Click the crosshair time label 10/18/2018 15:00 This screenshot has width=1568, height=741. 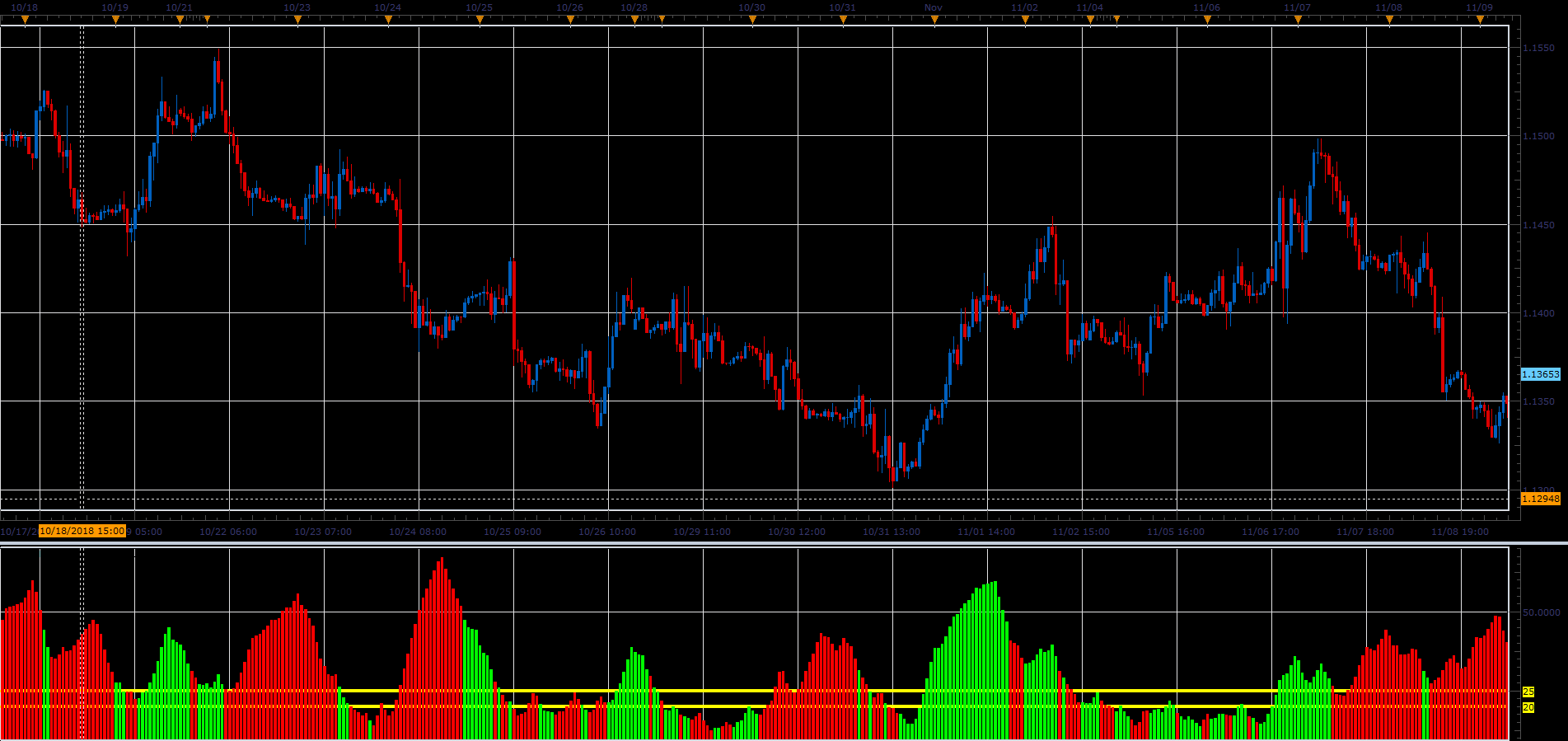[x=82, y=531]
